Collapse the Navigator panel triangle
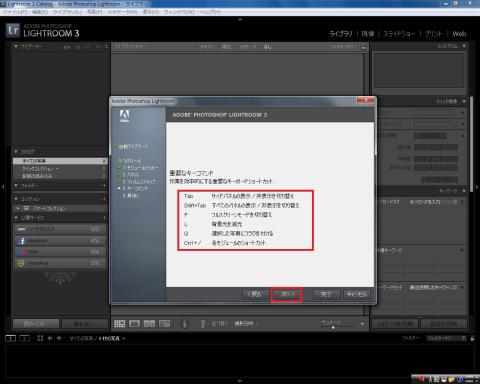Screen dimensions: 480x384 [16, 46]
